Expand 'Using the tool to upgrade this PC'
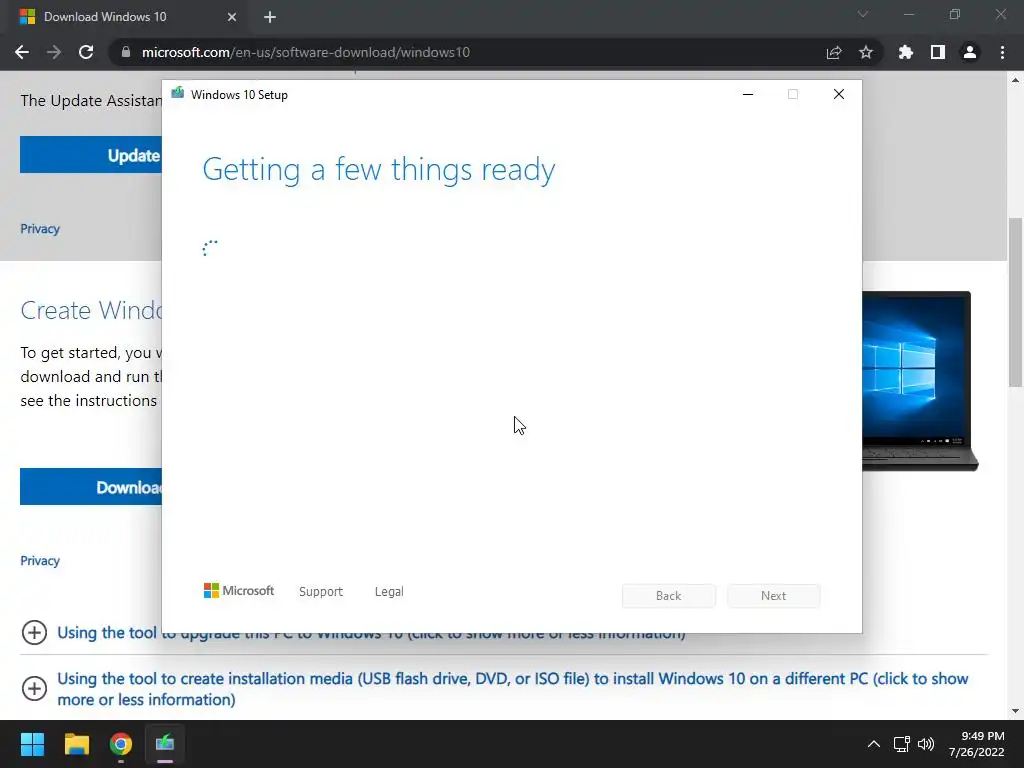Image resolution: width=1024 pixels, height=768 pixels. (x=34, y=632)
